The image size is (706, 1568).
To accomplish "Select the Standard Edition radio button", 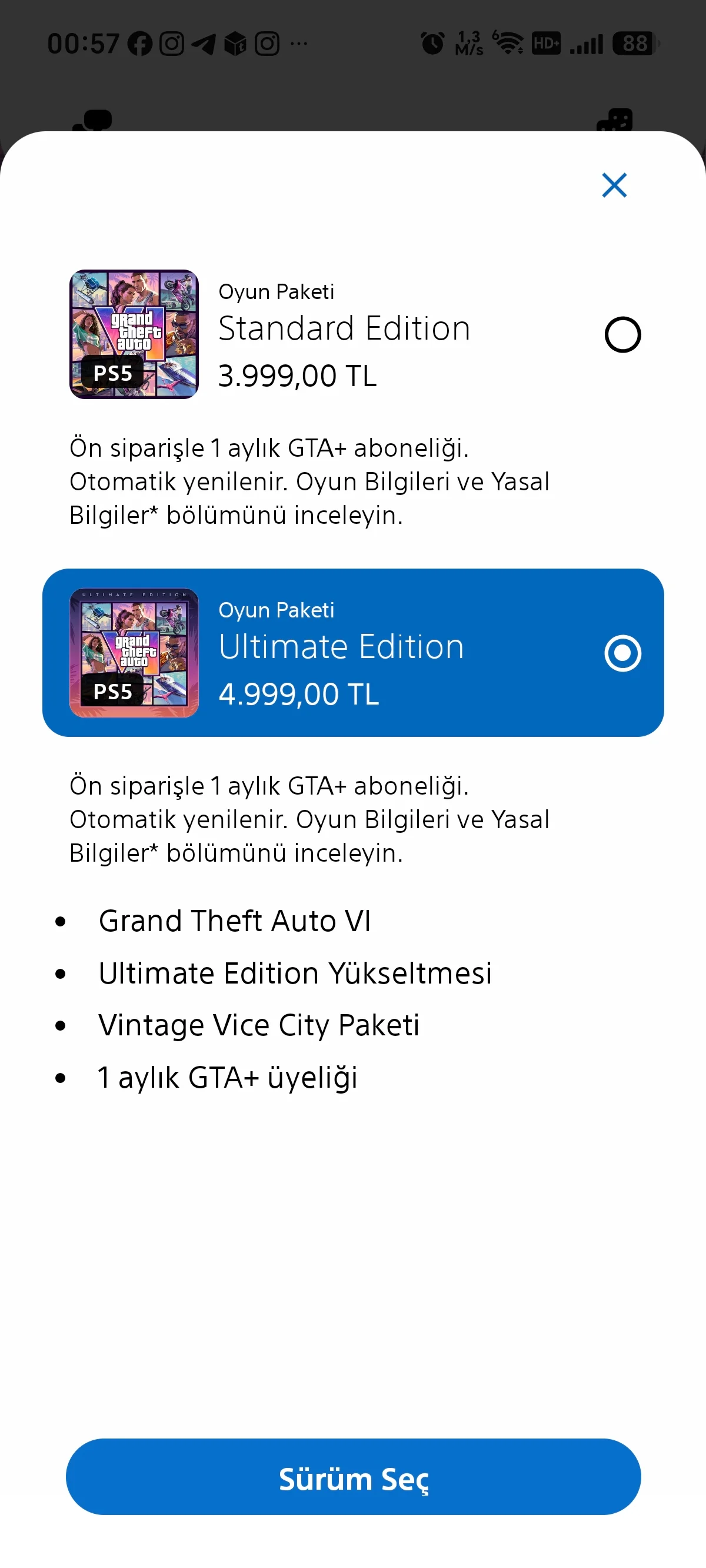I will 622,335.
